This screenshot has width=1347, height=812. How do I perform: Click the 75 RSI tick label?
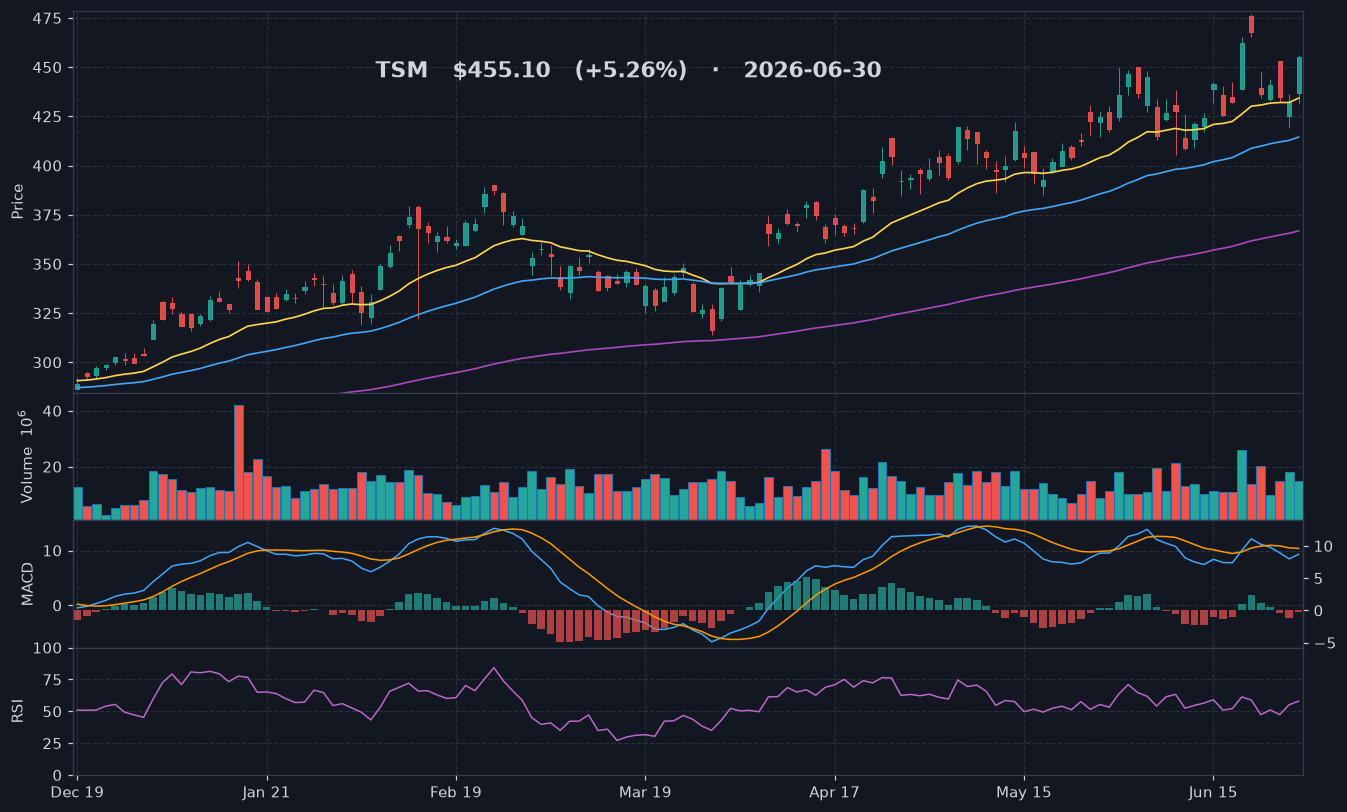[52, 681]
